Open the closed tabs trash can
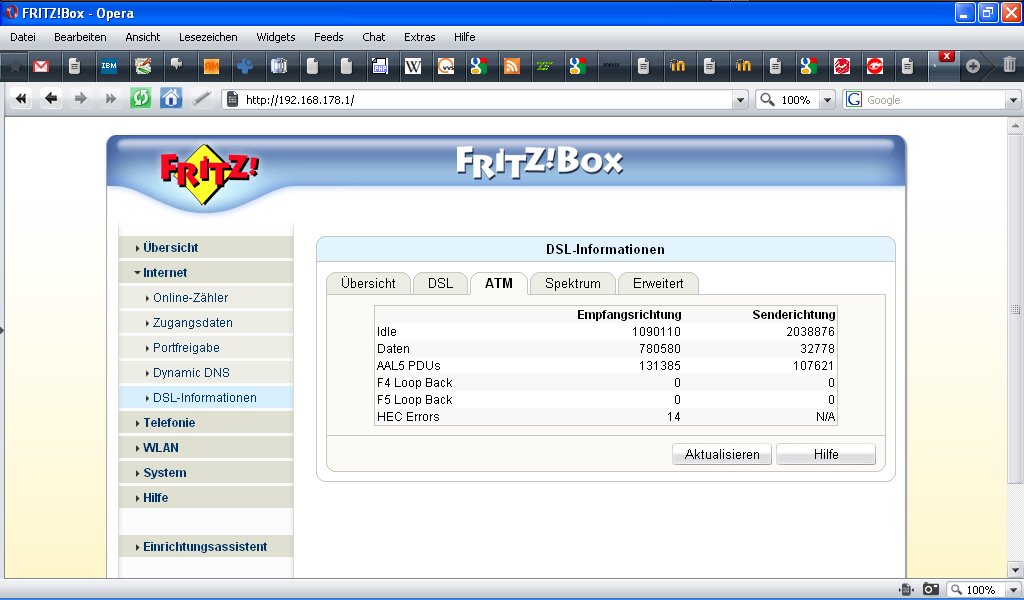Viewport: 1024px width, 600px height. (x=1009, y=66)
